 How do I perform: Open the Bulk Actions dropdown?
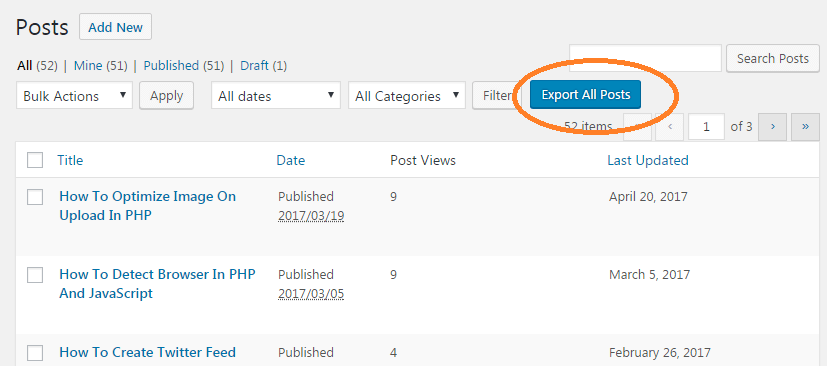[74, 95]
